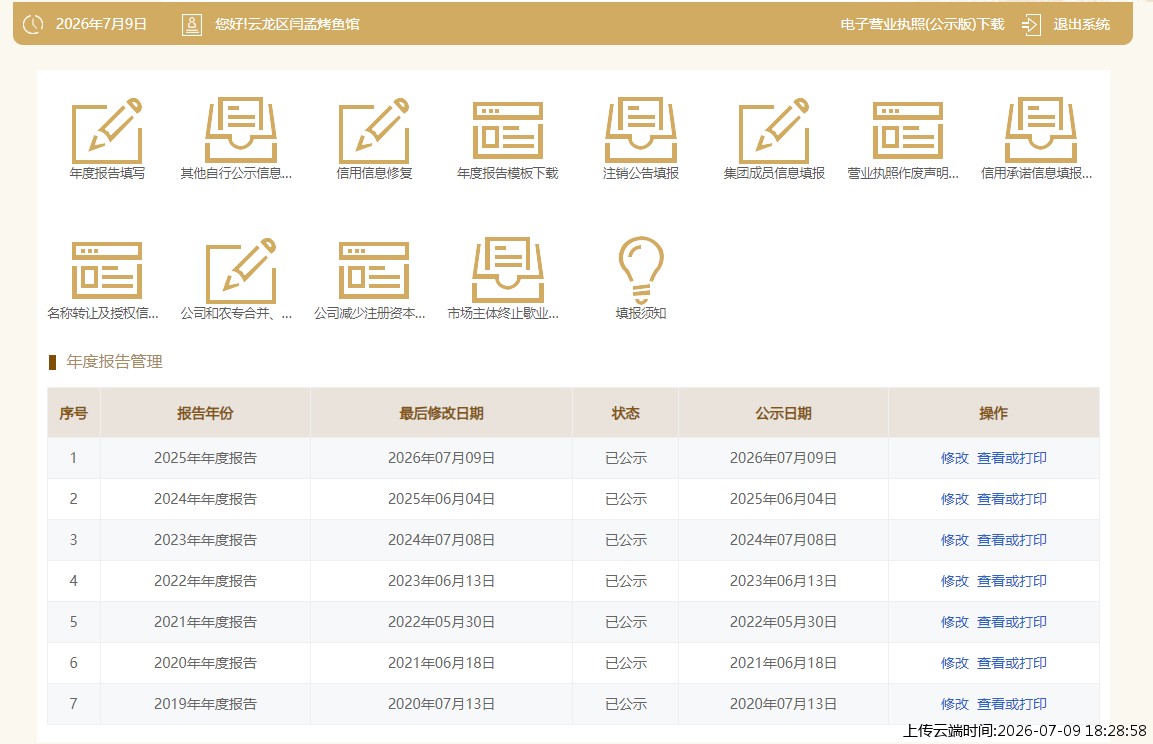The image size is (1153, 744).
Task: Click the user profile icon in header
Action: click(x=192, y=24)
